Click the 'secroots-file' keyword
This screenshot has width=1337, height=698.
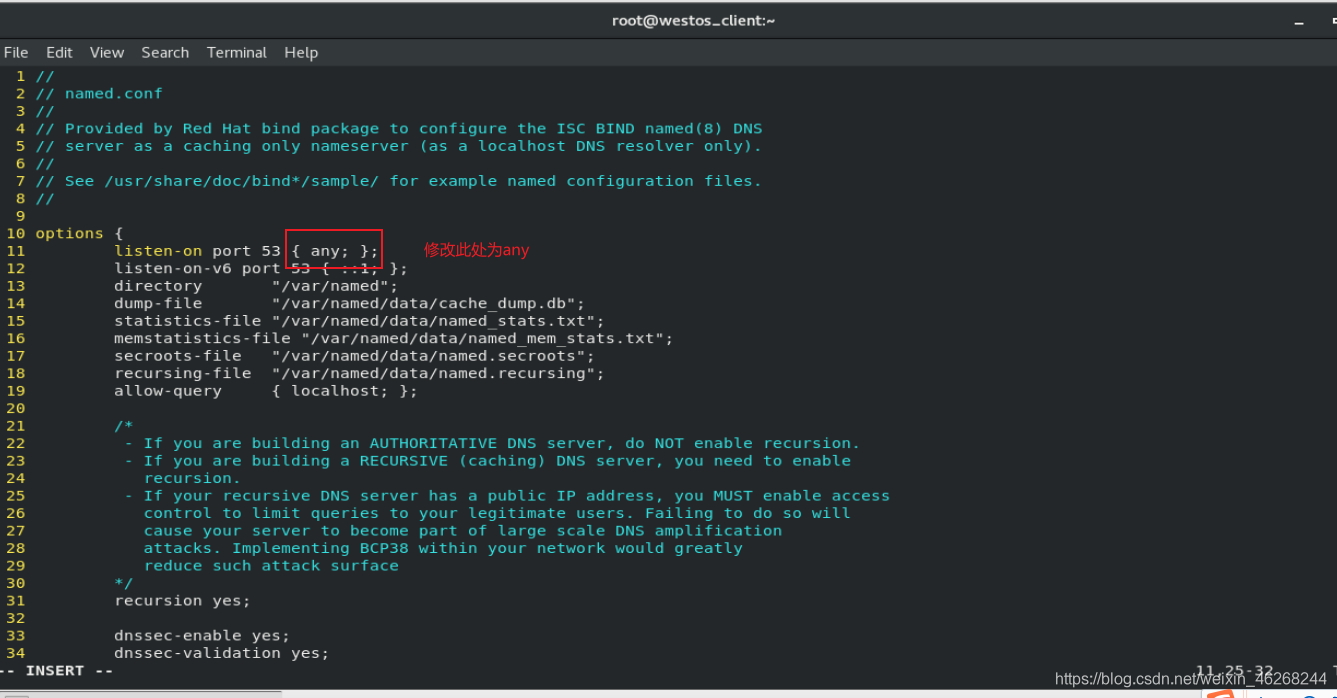178,356
